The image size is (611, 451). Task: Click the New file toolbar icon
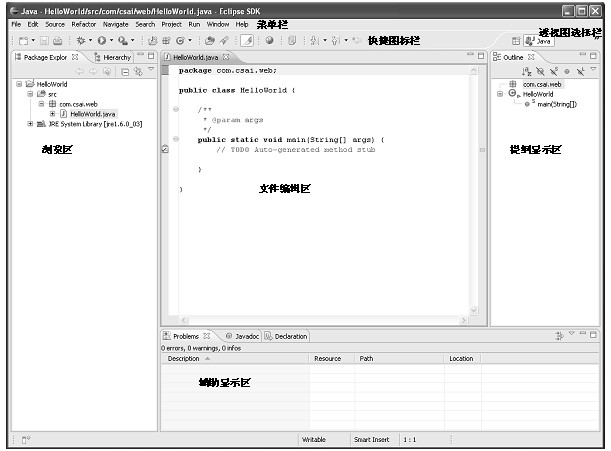coord(23,41)
